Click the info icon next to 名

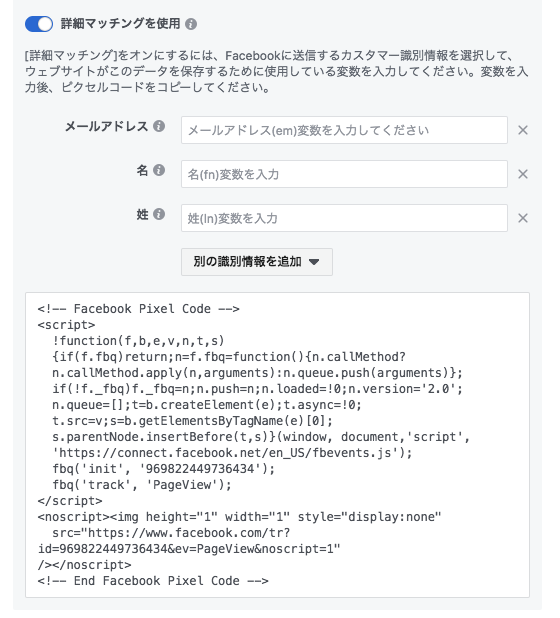[x=159, y=170]
